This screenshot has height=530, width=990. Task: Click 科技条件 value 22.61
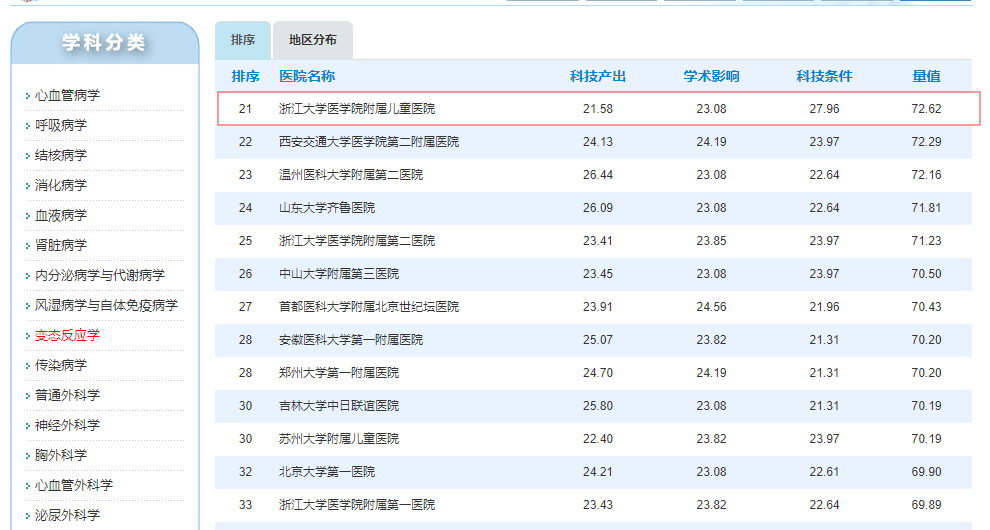click(x=825, y=472)
